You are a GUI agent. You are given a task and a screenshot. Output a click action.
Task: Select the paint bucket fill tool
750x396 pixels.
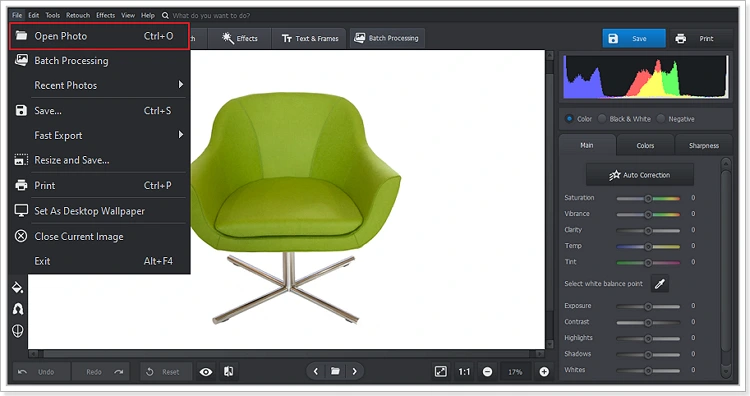pyautogui.click(x=17, y=287)
